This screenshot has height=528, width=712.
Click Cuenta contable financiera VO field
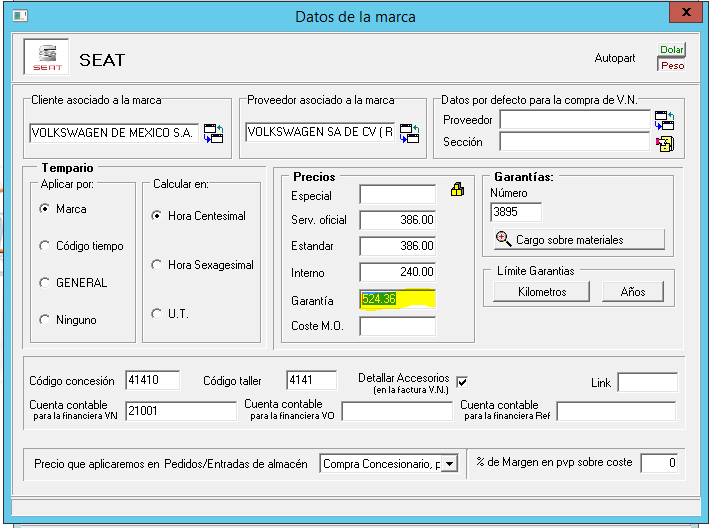(x=397, y=411)
